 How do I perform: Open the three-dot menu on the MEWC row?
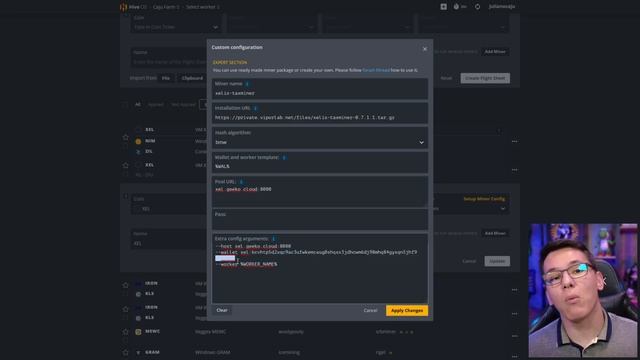point(514,336)
